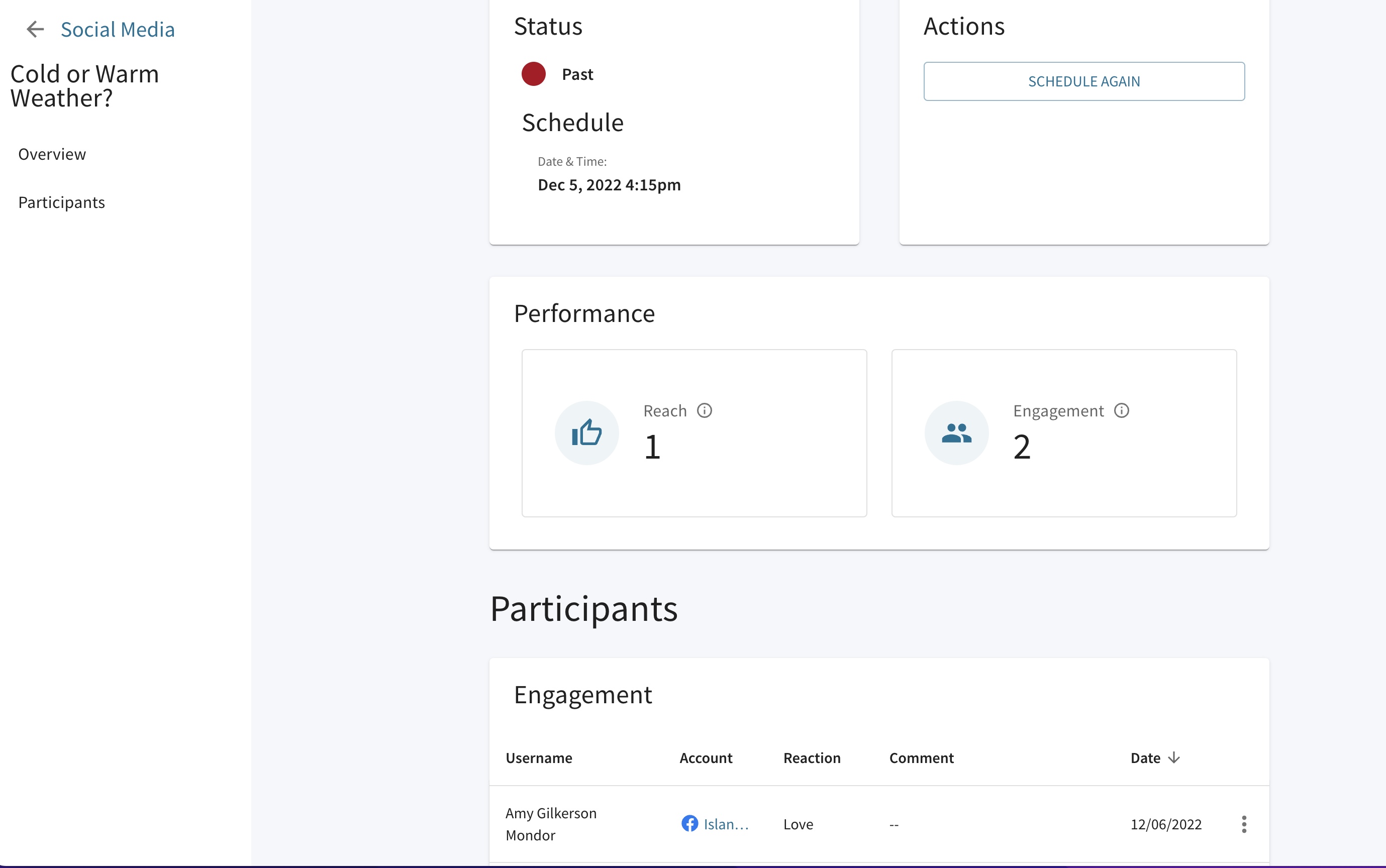Sort by Date column arrow
The height and width of the screenshot is (868, 1386).
point(1173,758)
